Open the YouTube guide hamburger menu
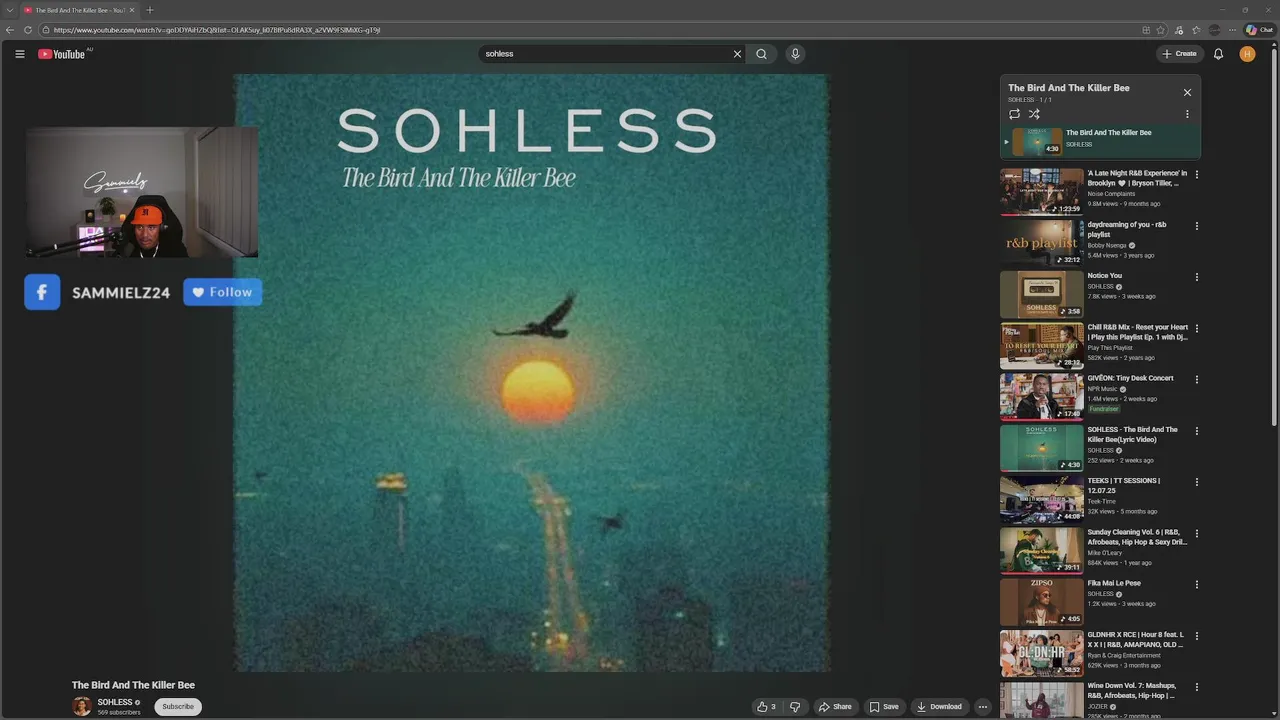Screen dimensions: 1280x720 pos(19,54)
